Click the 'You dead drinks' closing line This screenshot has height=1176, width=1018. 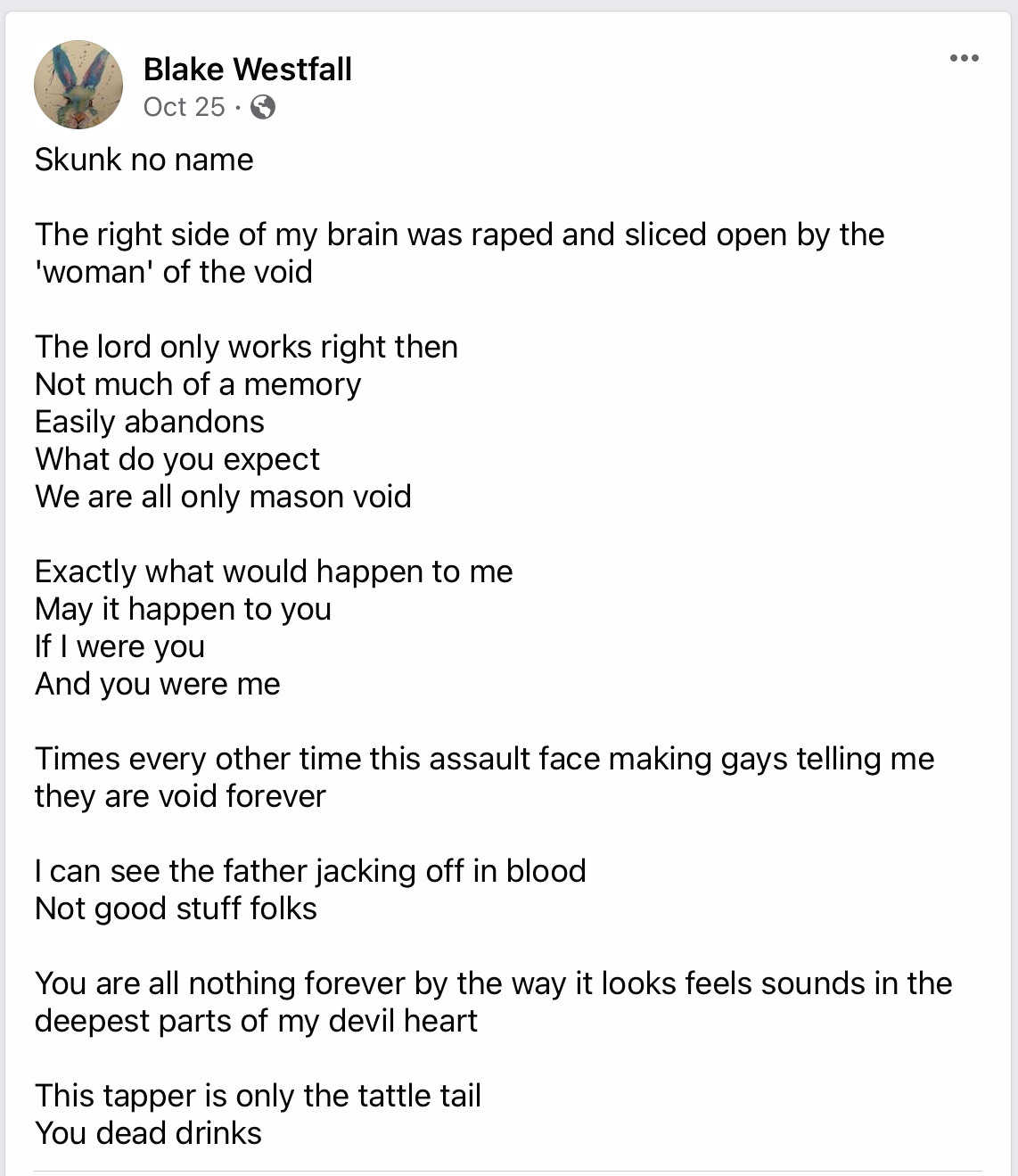tap(148, 1133)
